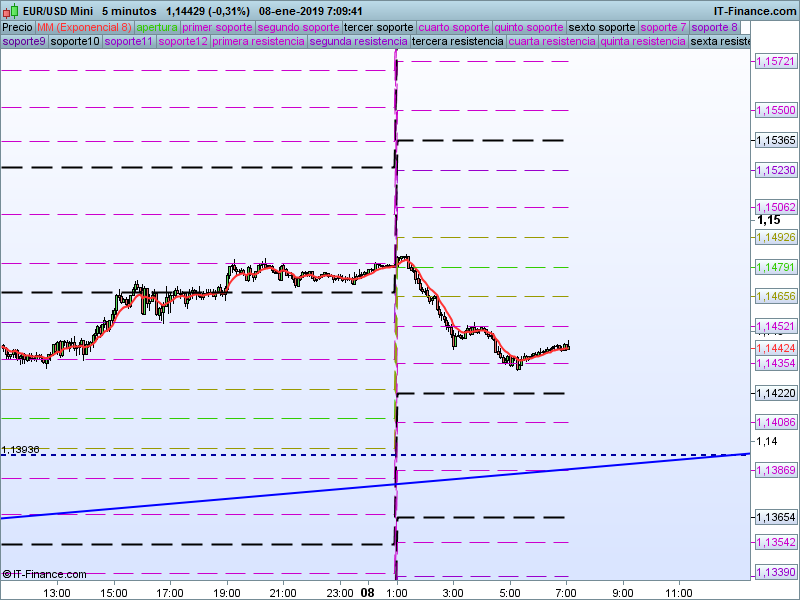Click the 1,15721 price label on axis
800x600 pixels.
point(774,62)
